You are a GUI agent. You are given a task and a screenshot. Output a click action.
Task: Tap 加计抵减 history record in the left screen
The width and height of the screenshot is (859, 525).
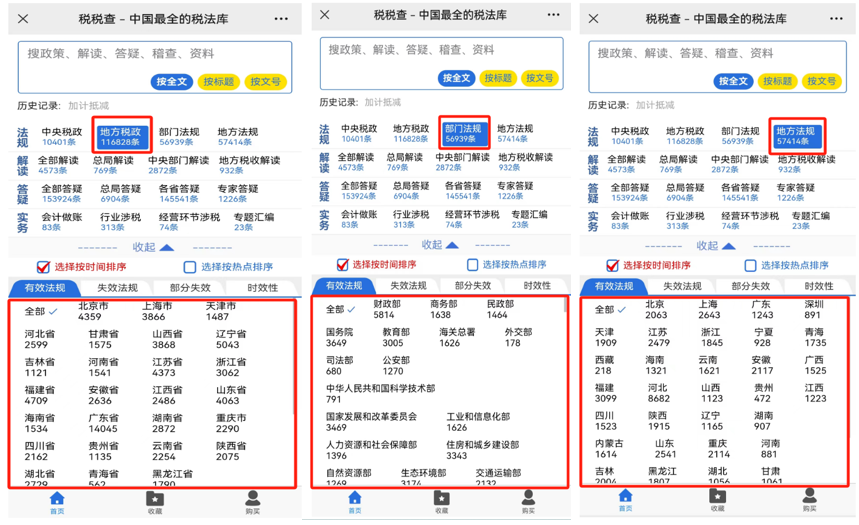pos(88,106)
